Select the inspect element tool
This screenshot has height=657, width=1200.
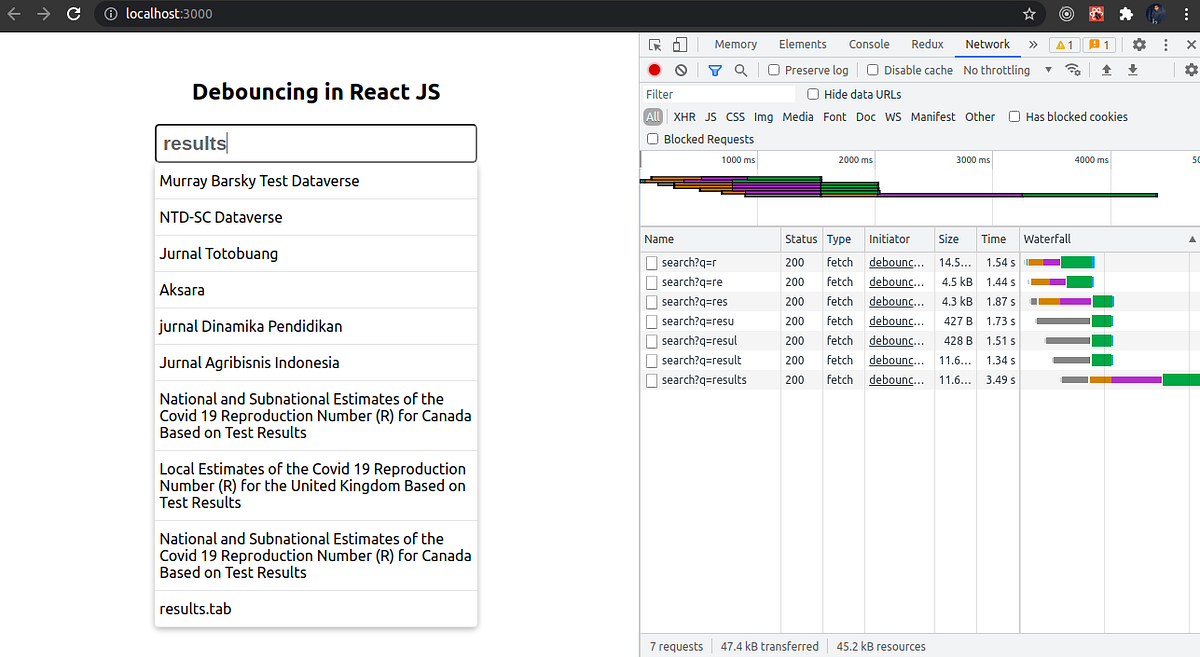click(655, 44)
